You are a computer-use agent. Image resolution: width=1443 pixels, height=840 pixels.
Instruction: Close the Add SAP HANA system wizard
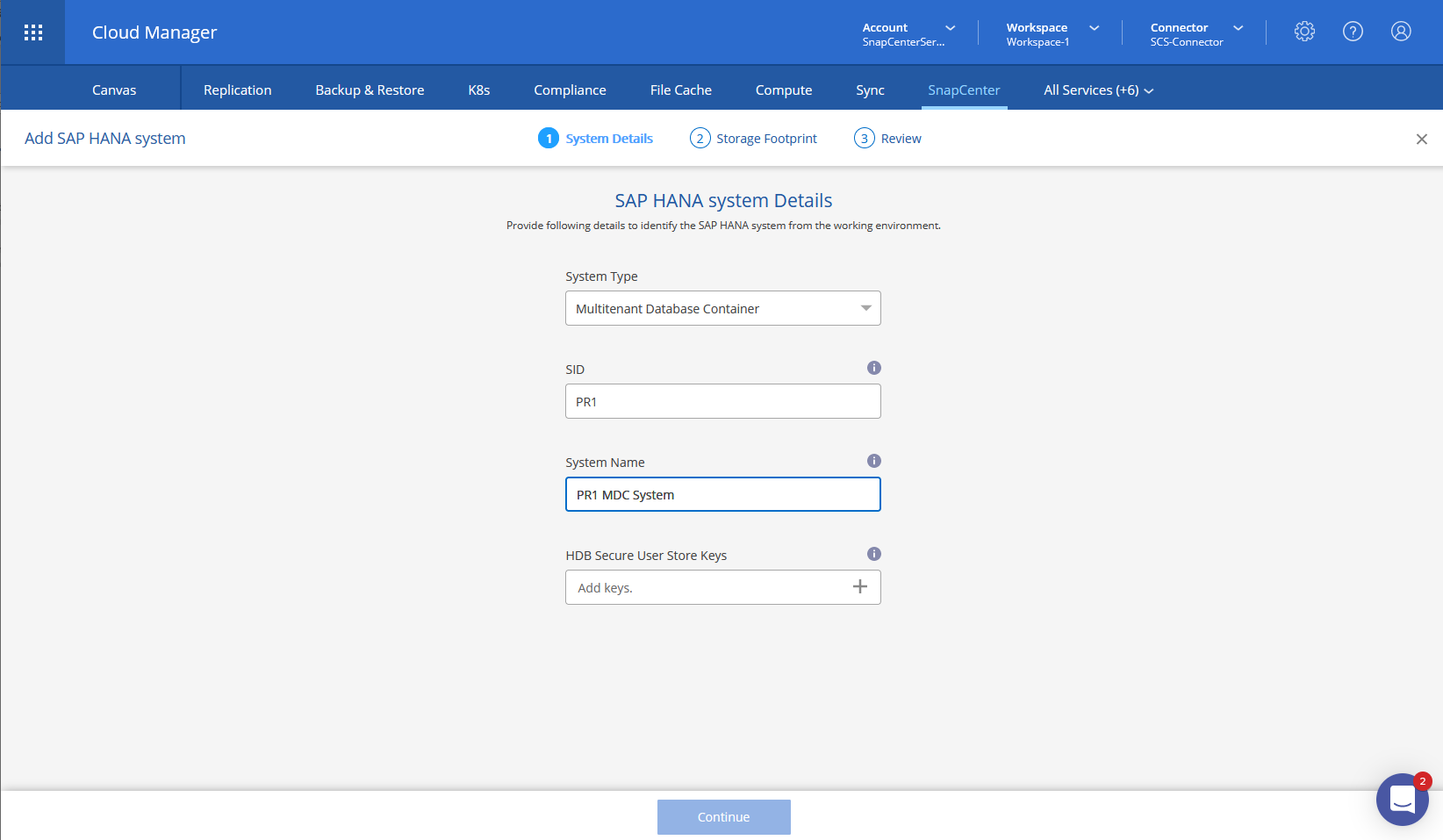(1421, 140)
